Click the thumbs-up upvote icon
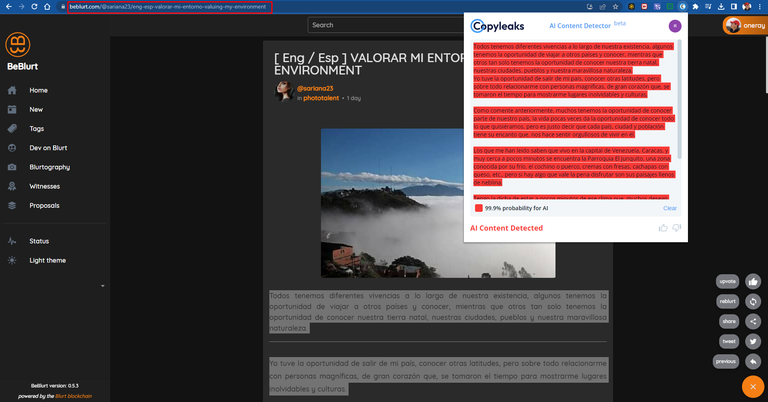 tap(753, 281)
